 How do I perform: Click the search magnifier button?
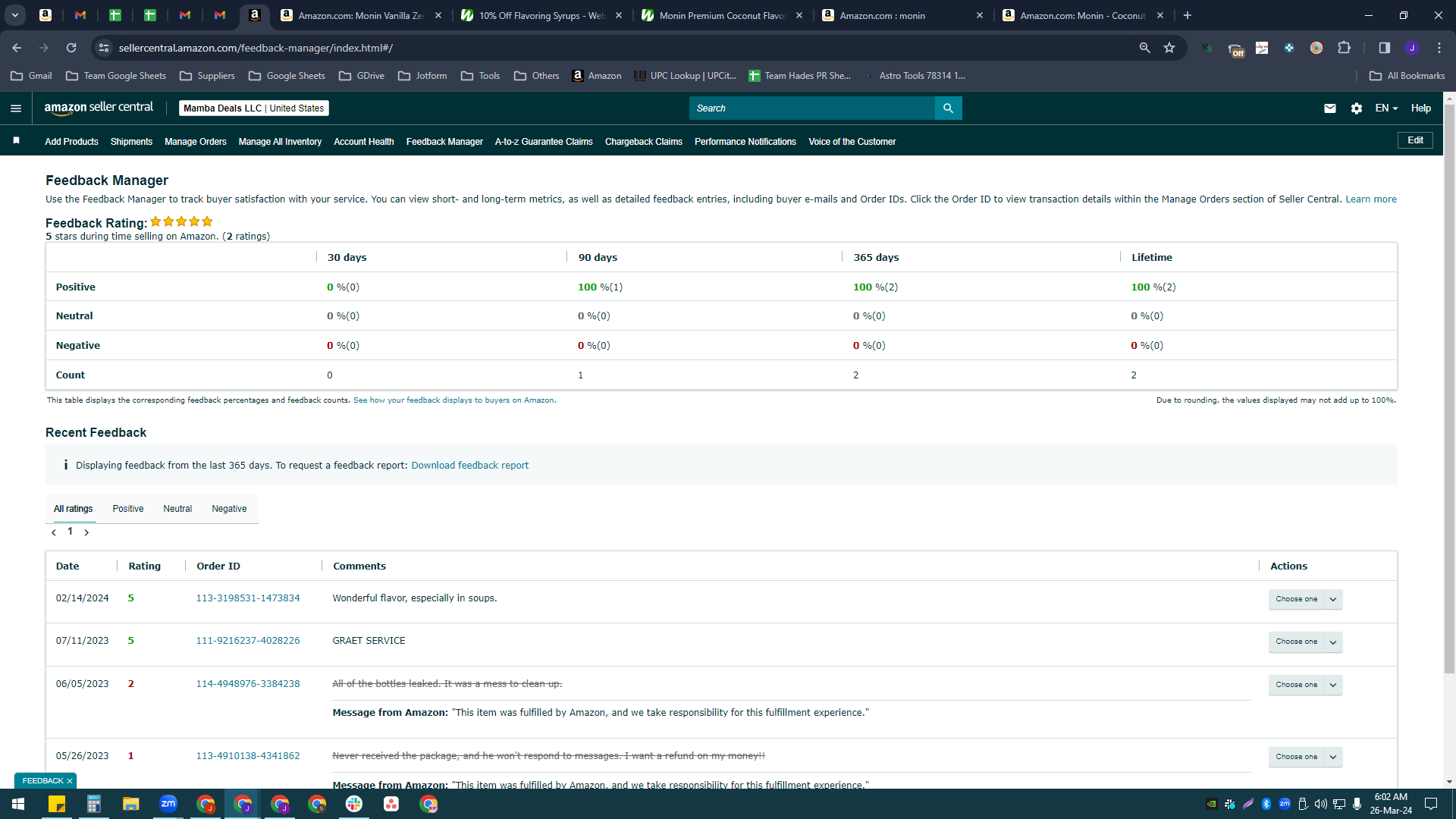coord(948,108)
